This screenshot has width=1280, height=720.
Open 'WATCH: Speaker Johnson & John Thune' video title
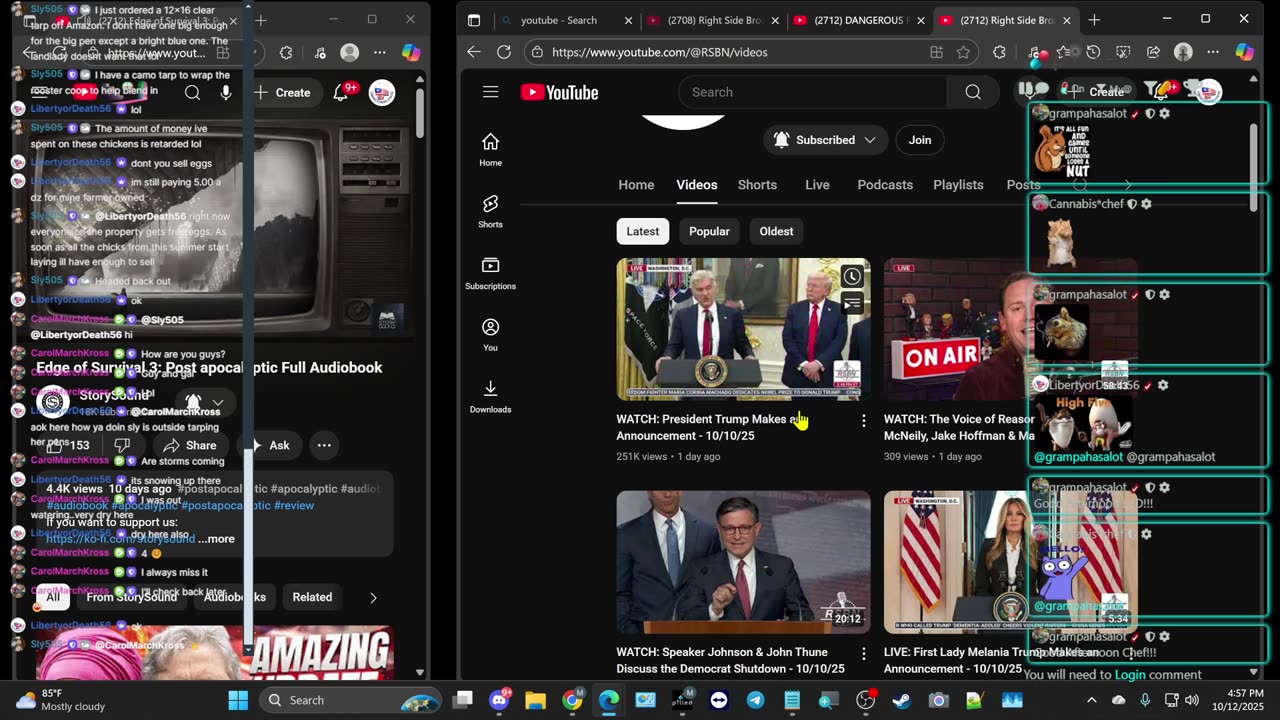(x=730, y=660)
